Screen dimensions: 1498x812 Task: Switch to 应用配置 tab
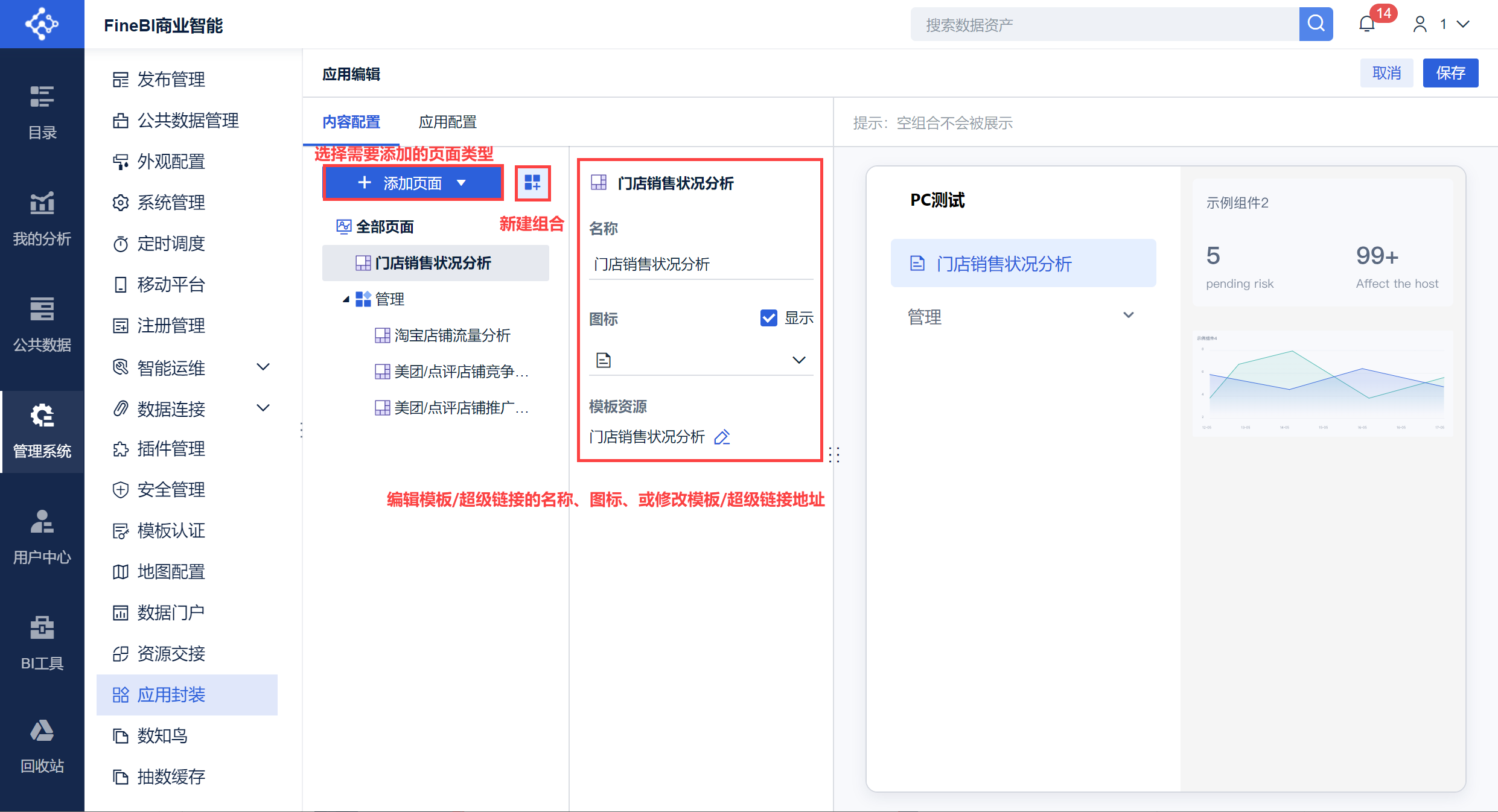click(447, 122)
